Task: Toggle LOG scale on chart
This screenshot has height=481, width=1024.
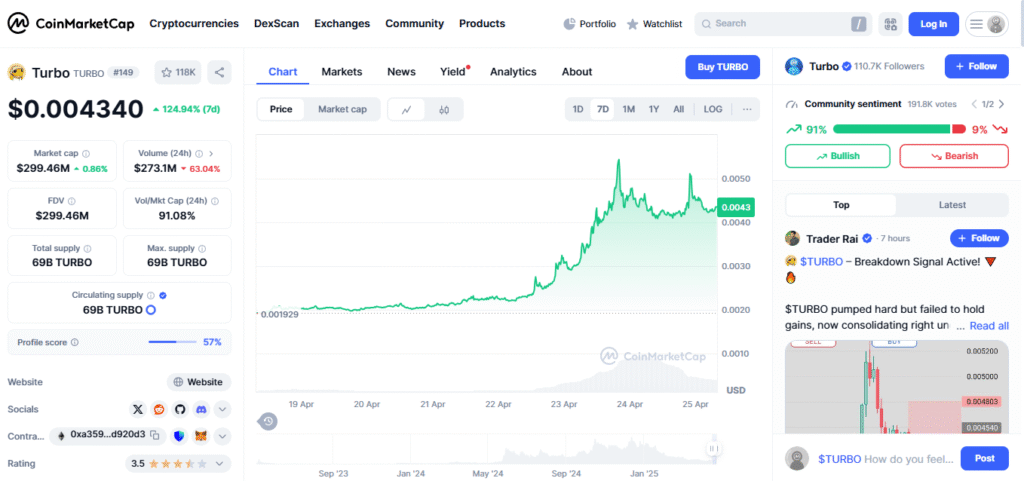Action: point(713,110)
